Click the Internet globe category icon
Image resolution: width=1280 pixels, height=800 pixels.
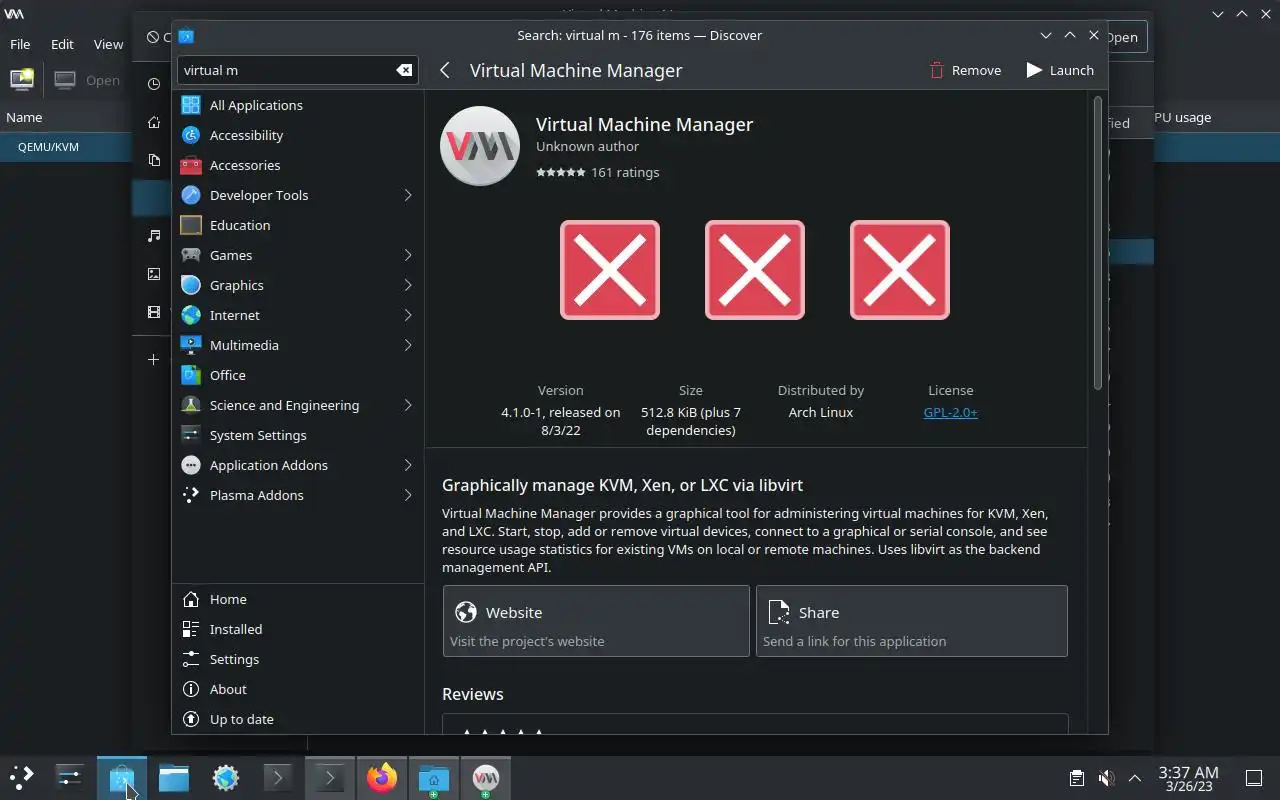191,315
